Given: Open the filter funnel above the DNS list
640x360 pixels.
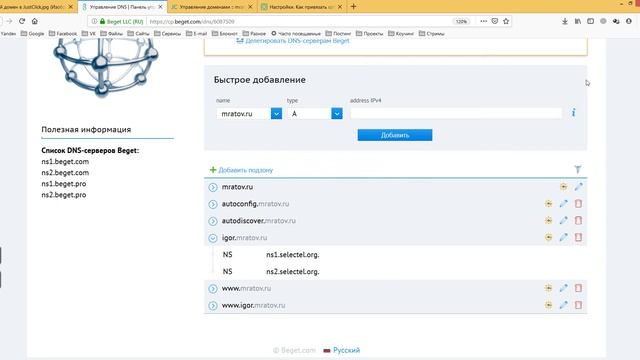Looking at the screenshot, I should click(x=578, y=169).
